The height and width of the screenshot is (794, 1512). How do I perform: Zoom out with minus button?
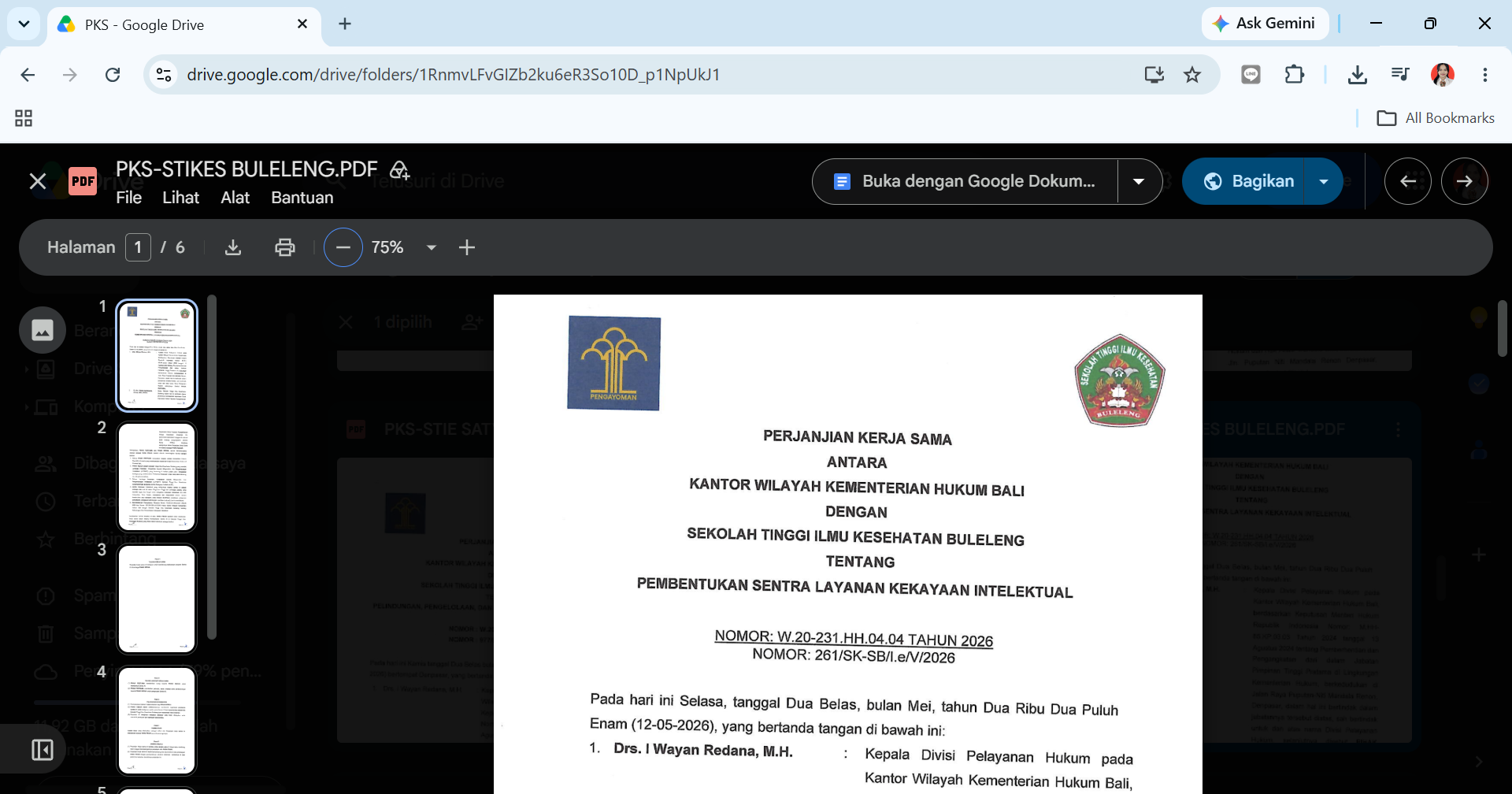(343, 247)
